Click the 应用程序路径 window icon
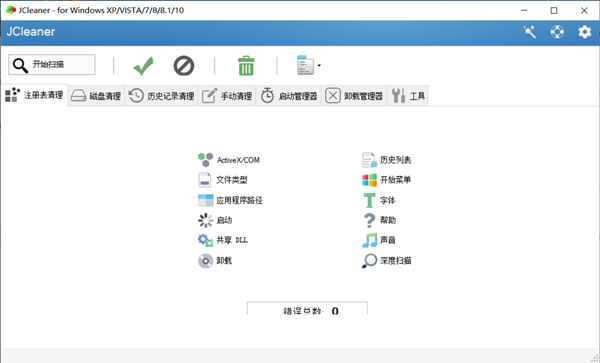The height and width of the screenshot is (363, 600). click(205, 200)
